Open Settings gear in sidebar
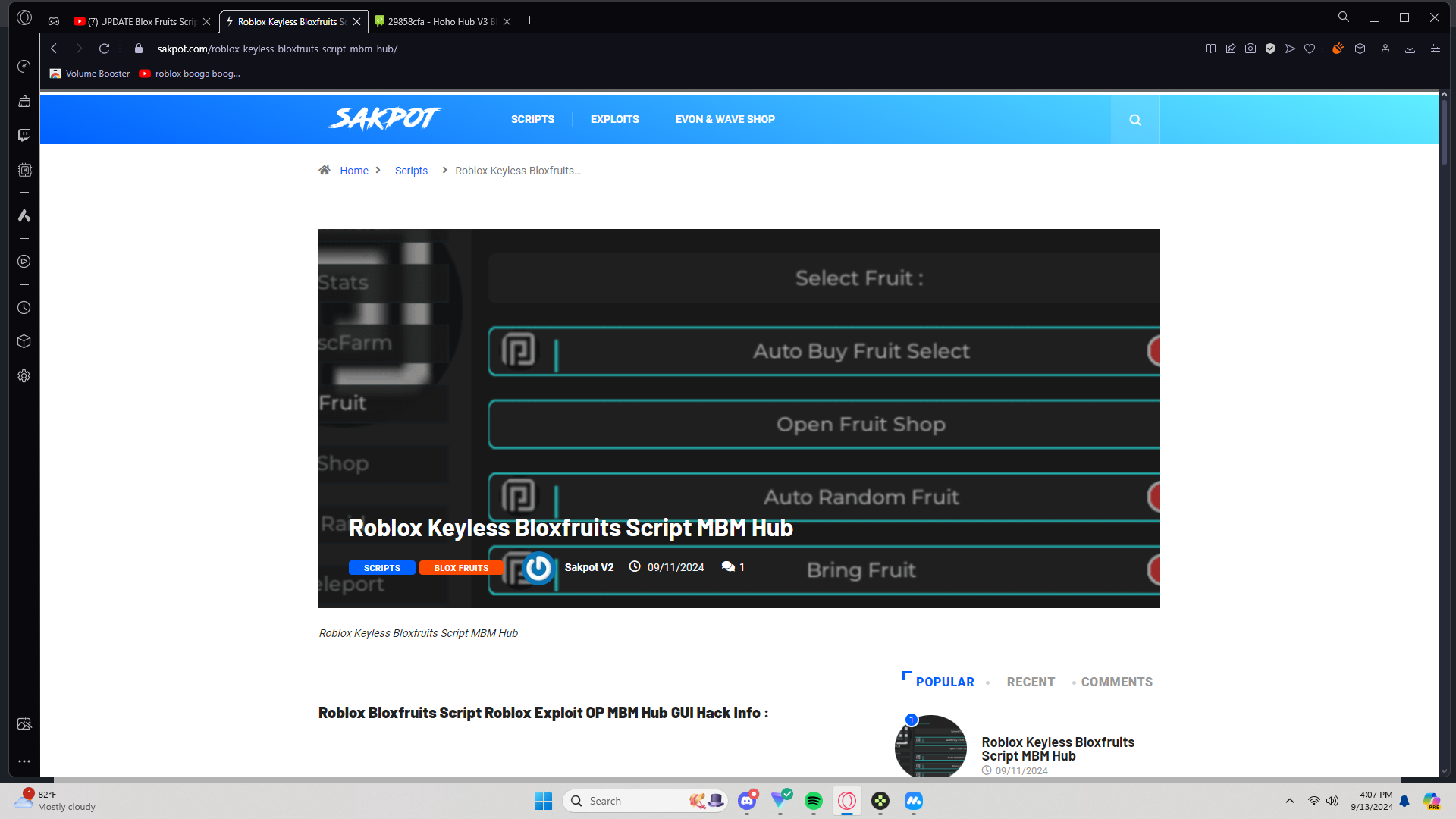Viewport: 1456px width, 819px height. point(24,376)
